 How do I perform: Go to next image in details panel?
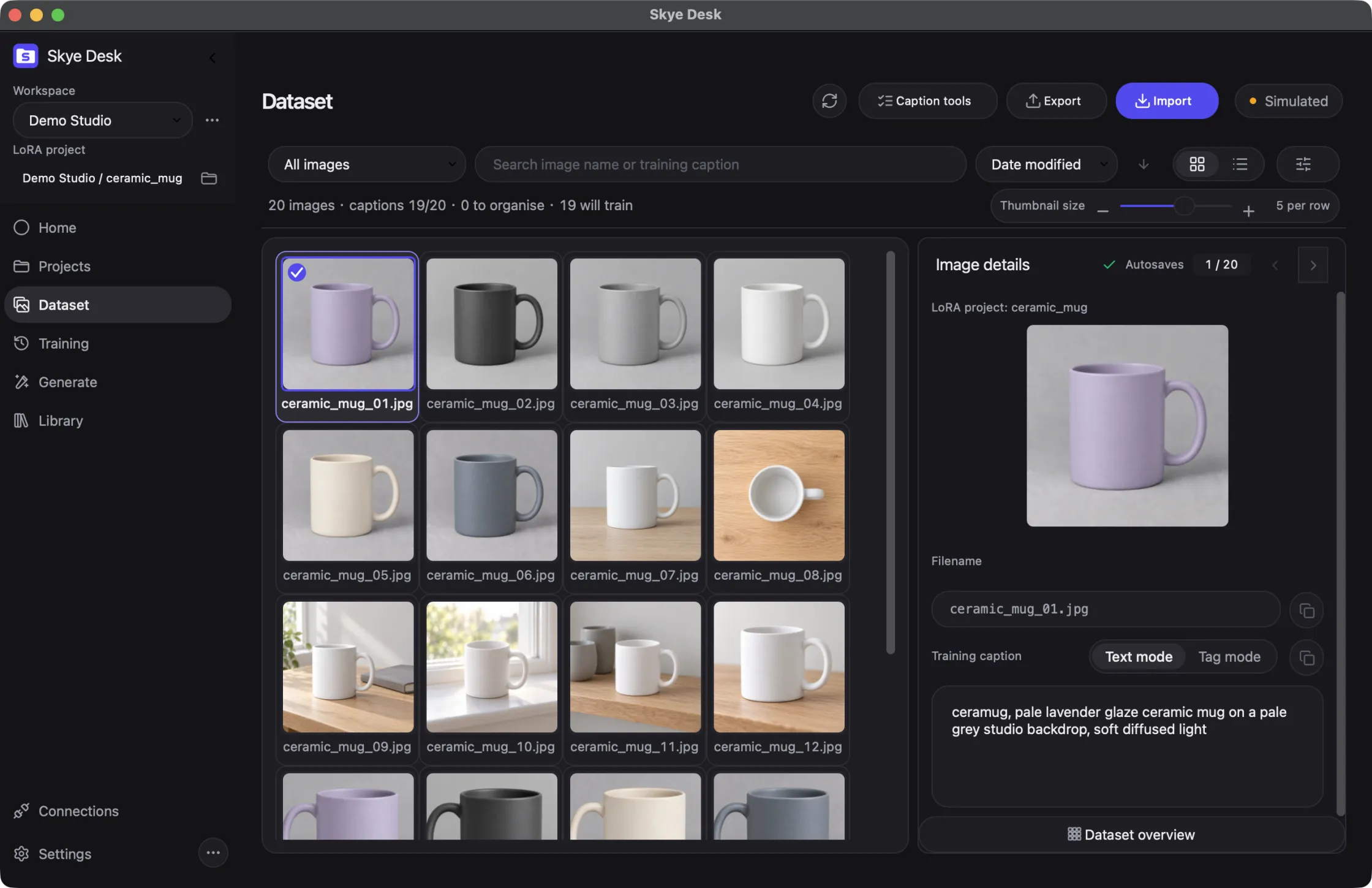pyautogui.click(x=1313, y=265)
